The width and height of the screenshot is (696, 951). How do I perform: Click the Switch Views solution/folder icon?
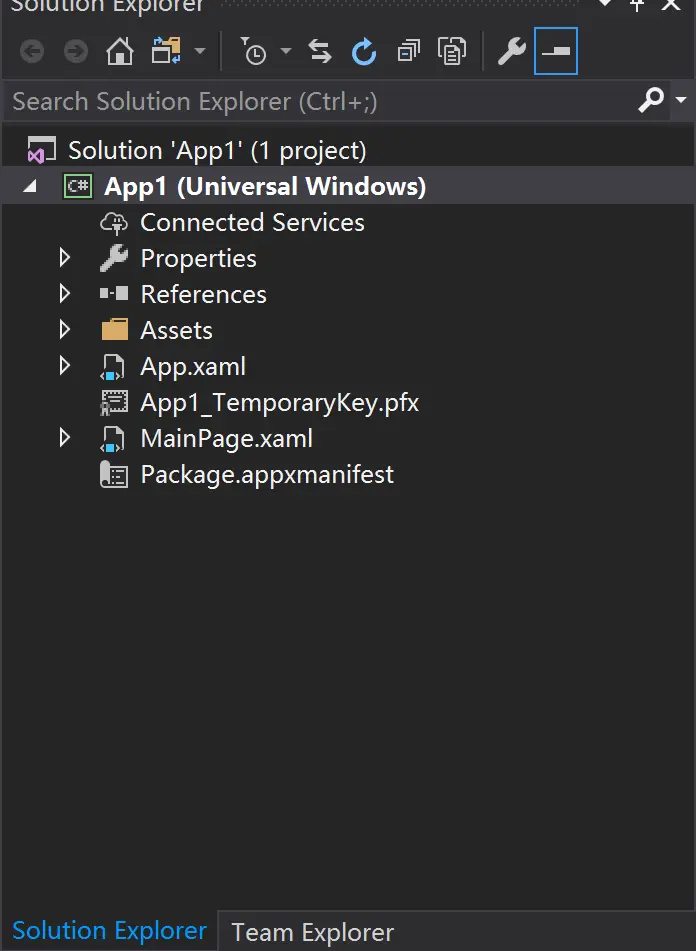click(166, 51)
